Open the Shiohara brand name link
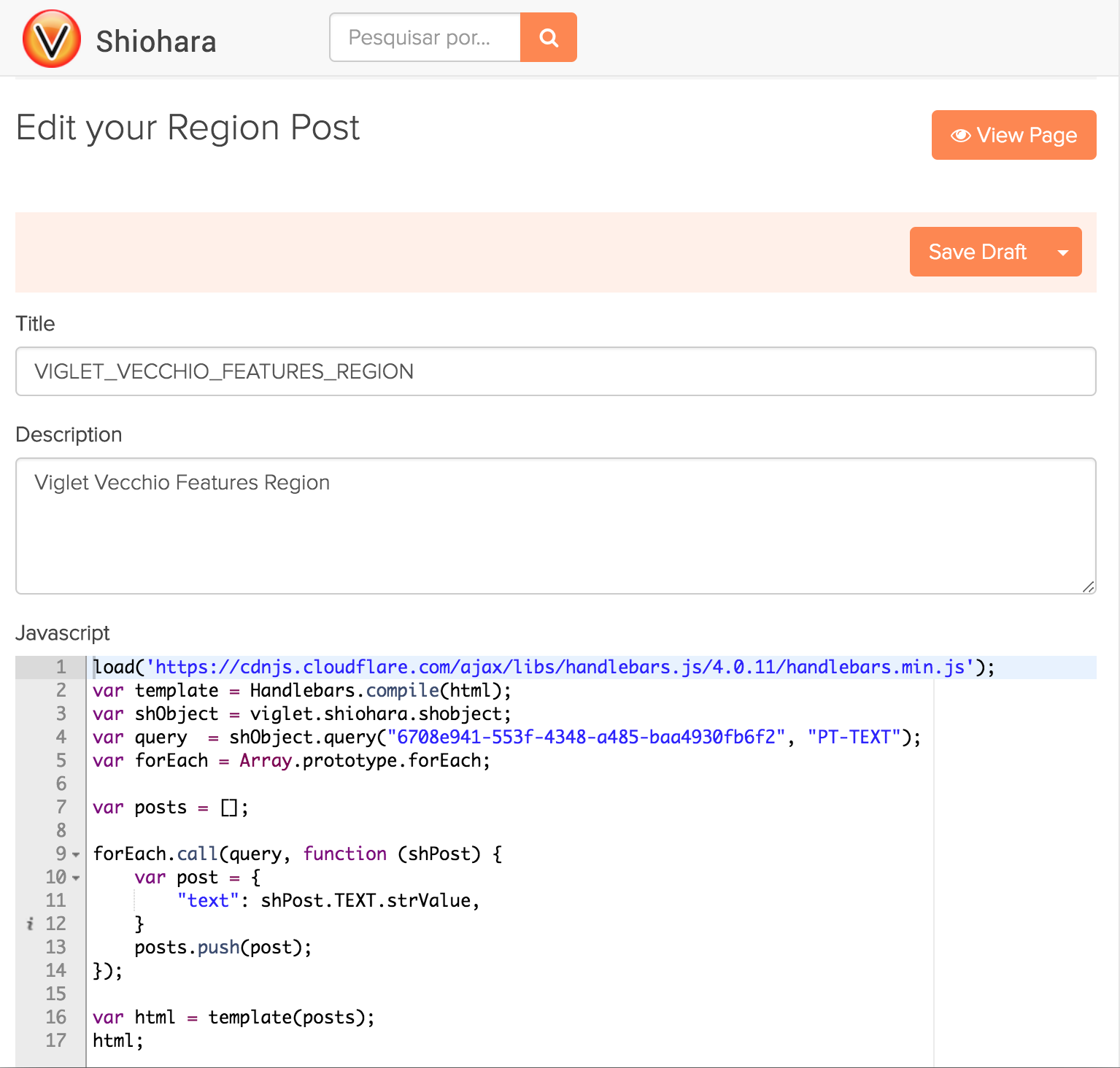The height and width of the screenshot is (1068, 1120). [x=156, y=42]
